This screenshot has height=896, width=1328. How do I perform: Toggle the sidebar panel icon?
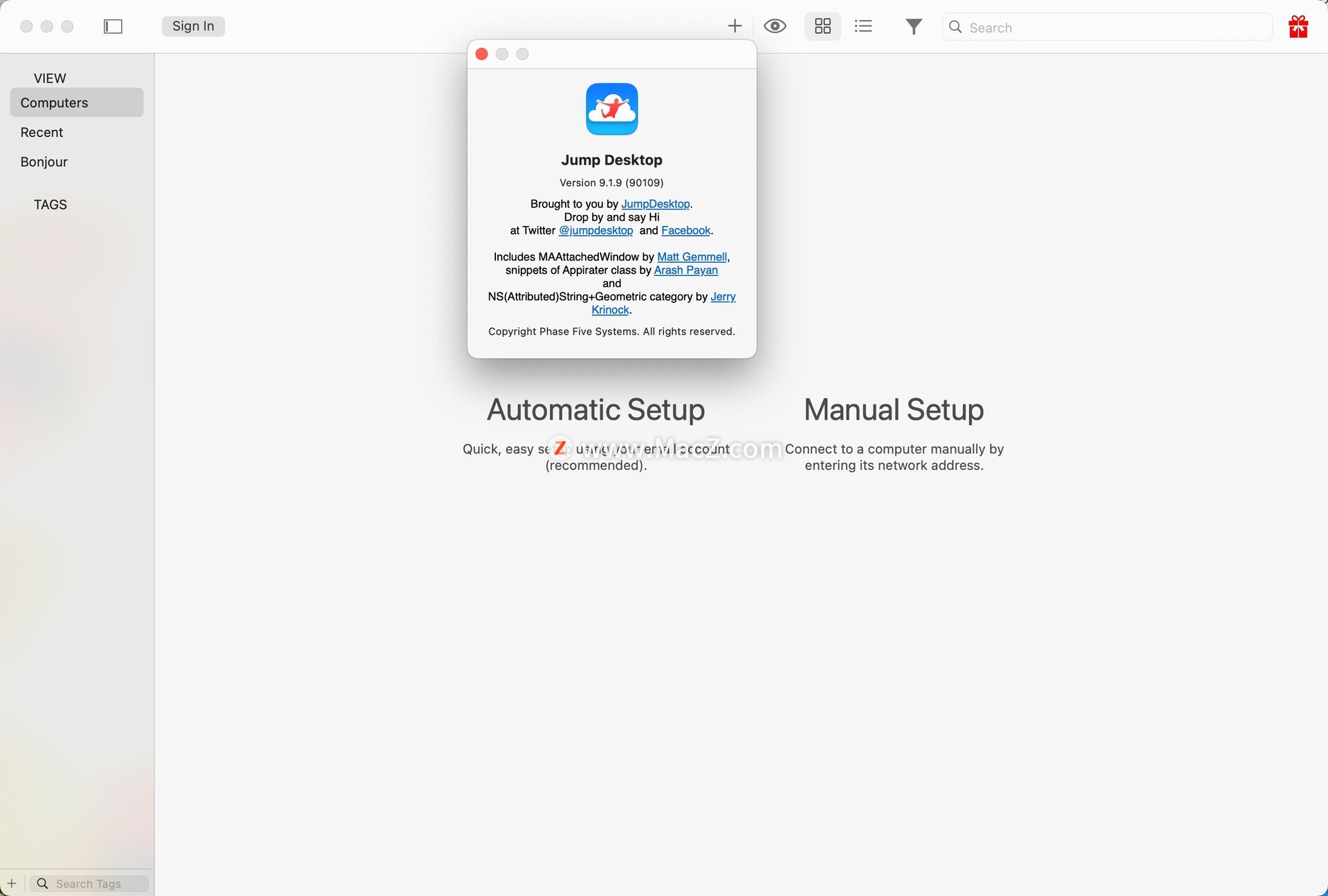click(x=113, y=26)
